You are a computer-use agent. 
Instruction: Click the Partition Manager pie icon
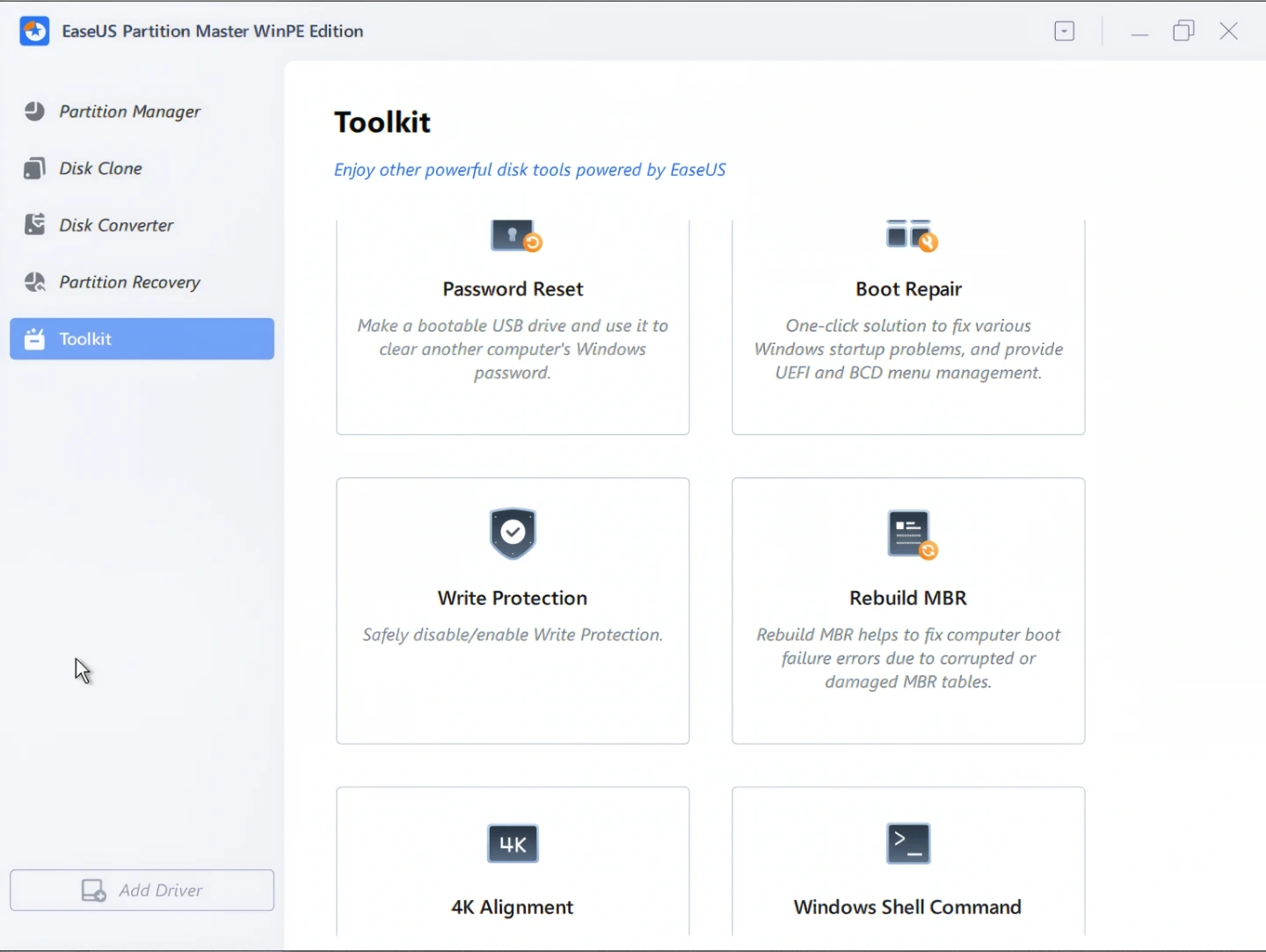(x=34, y=112)
